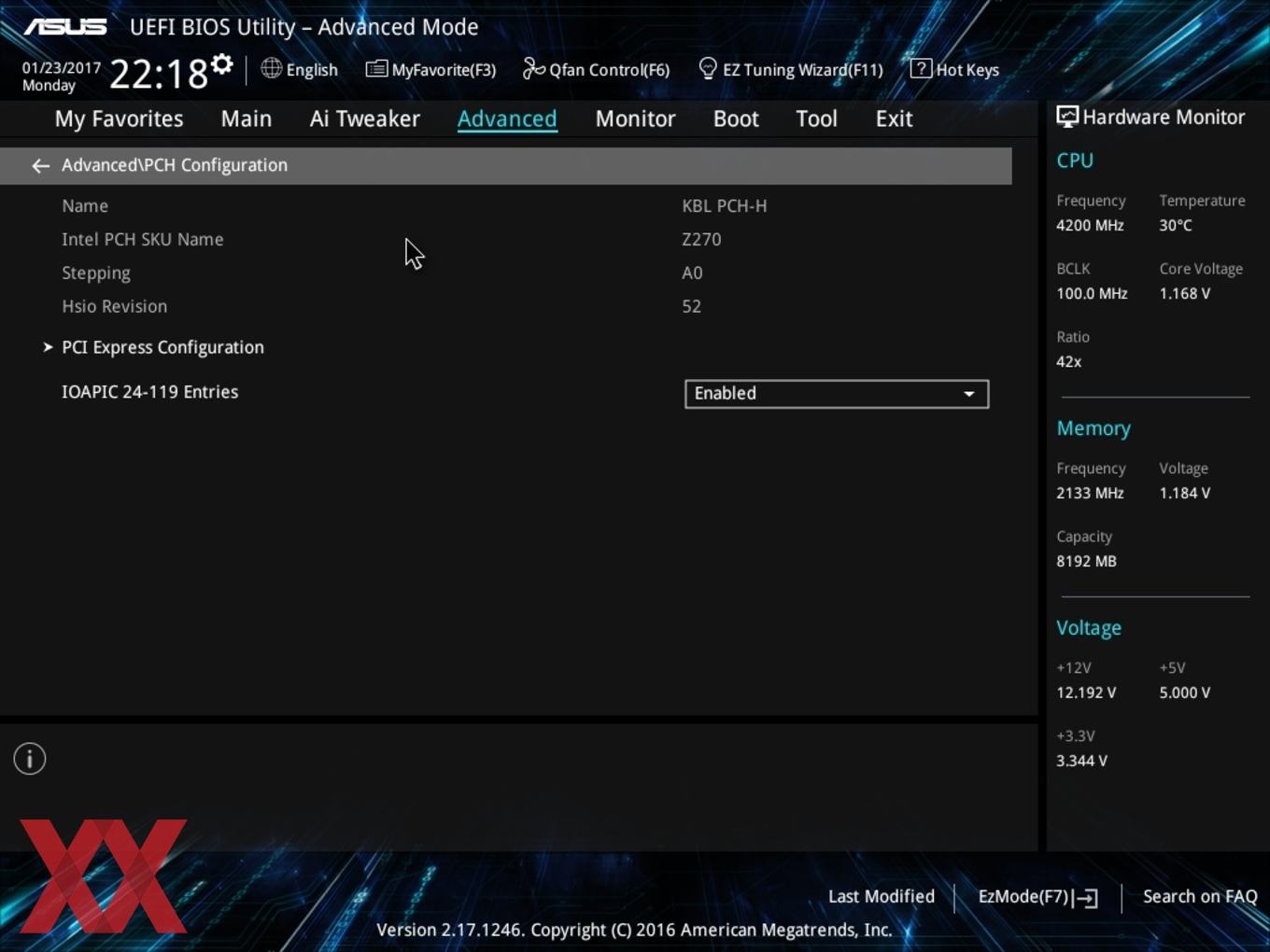Click the Memory section heading
Image resolution: width=1270 pixels, height=952 pixels.
[1094, 428]
